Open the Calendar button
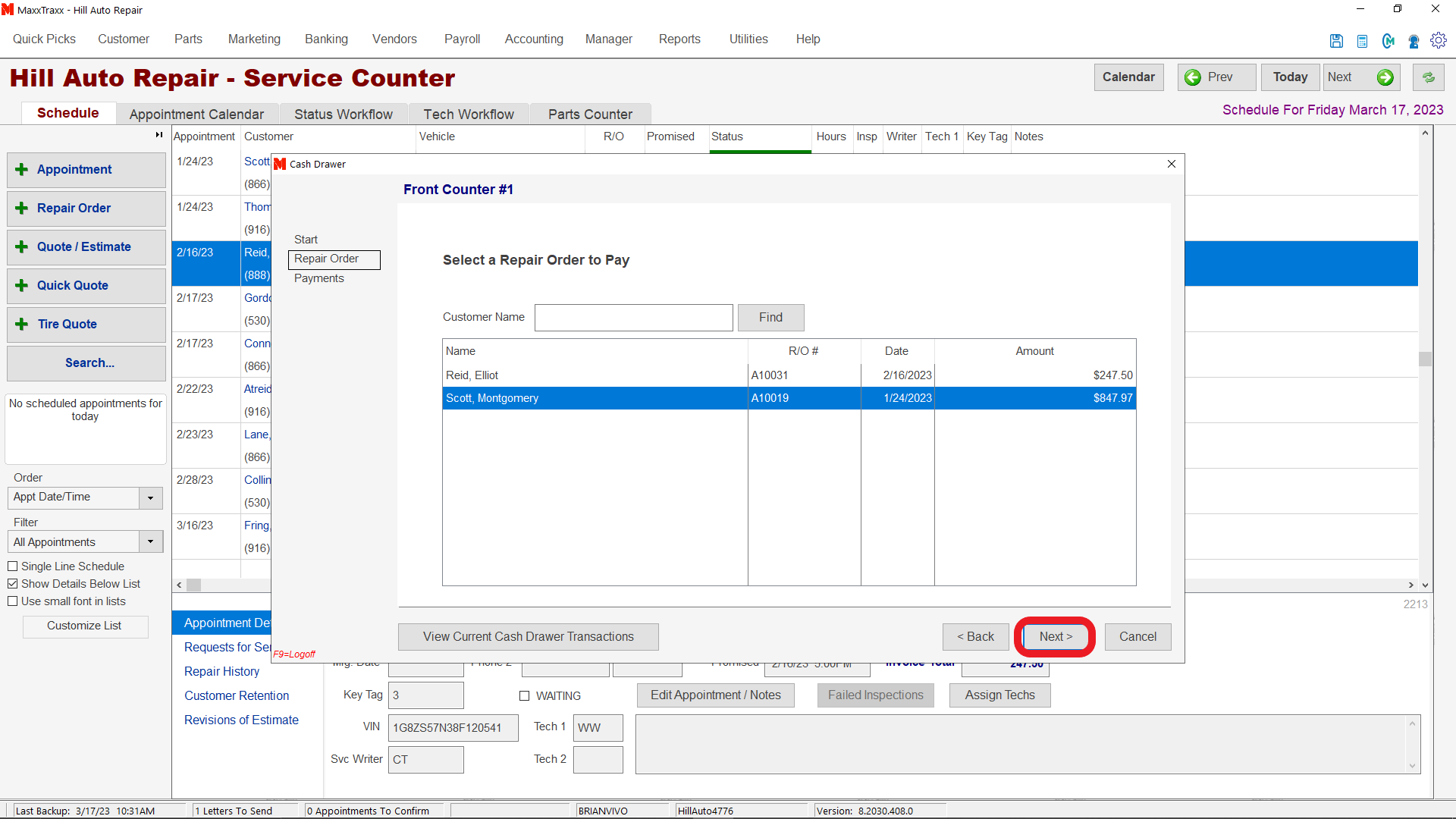The image size is (1456, 819). (1128, 77)
